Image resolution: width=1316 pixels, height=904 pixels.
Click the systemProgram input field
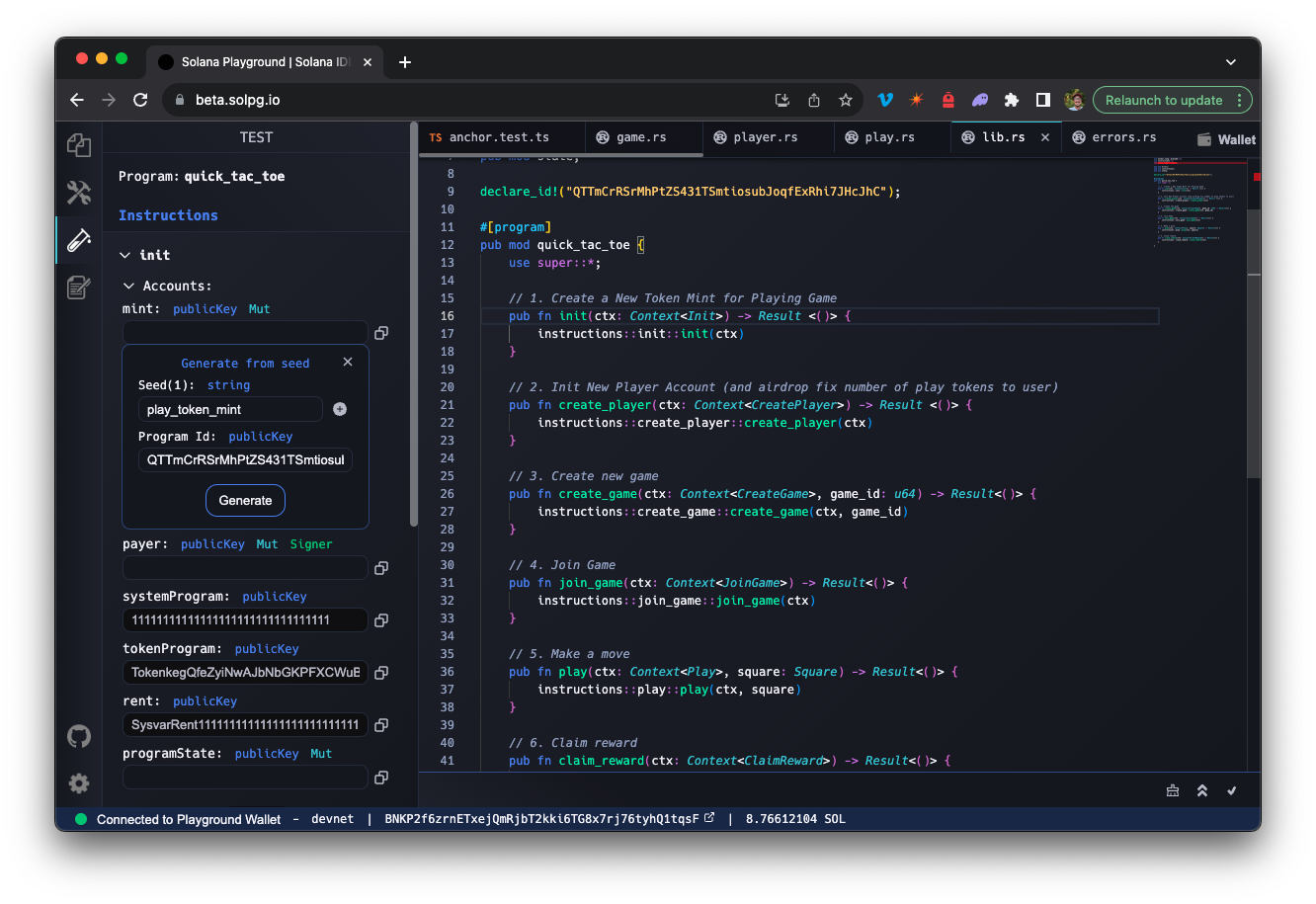[245, 620]
